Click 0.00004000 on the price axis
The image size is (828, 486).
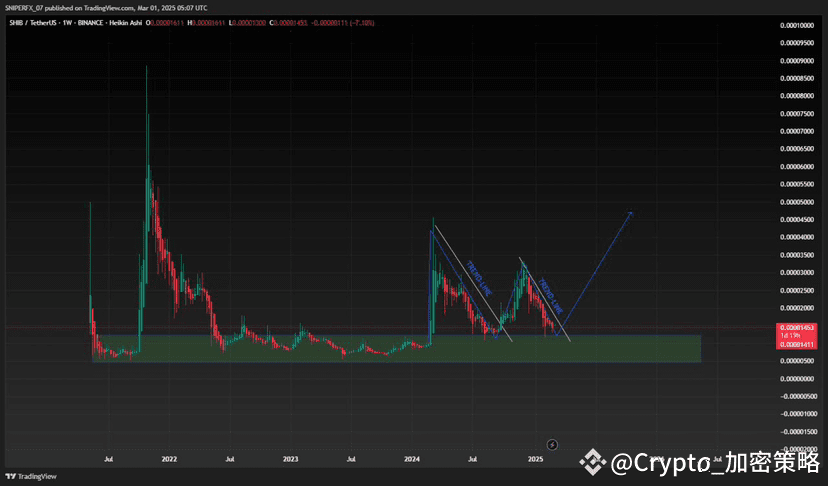[x=797, y=237]
